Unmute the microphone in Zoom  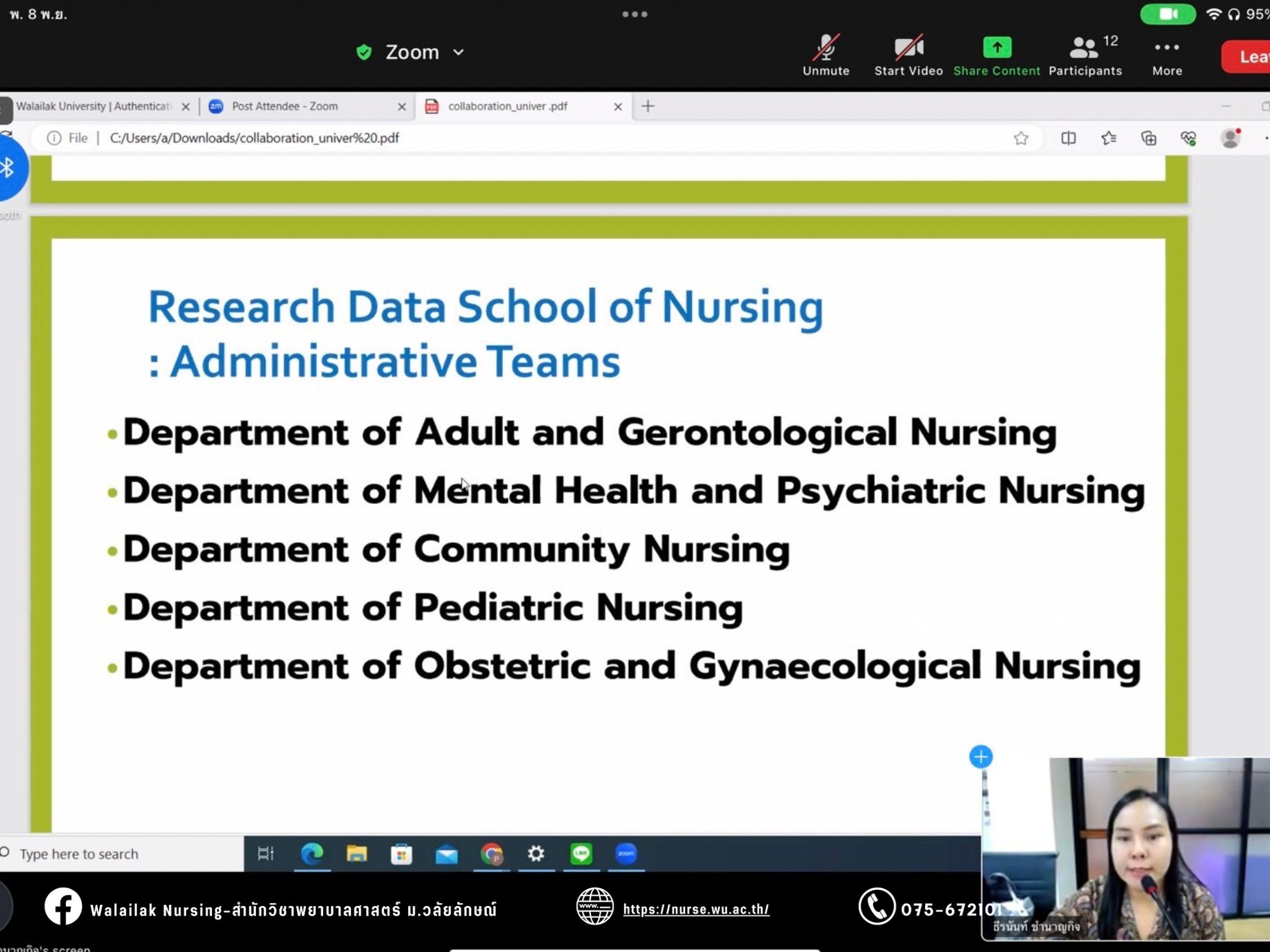(x=826, y=55)
